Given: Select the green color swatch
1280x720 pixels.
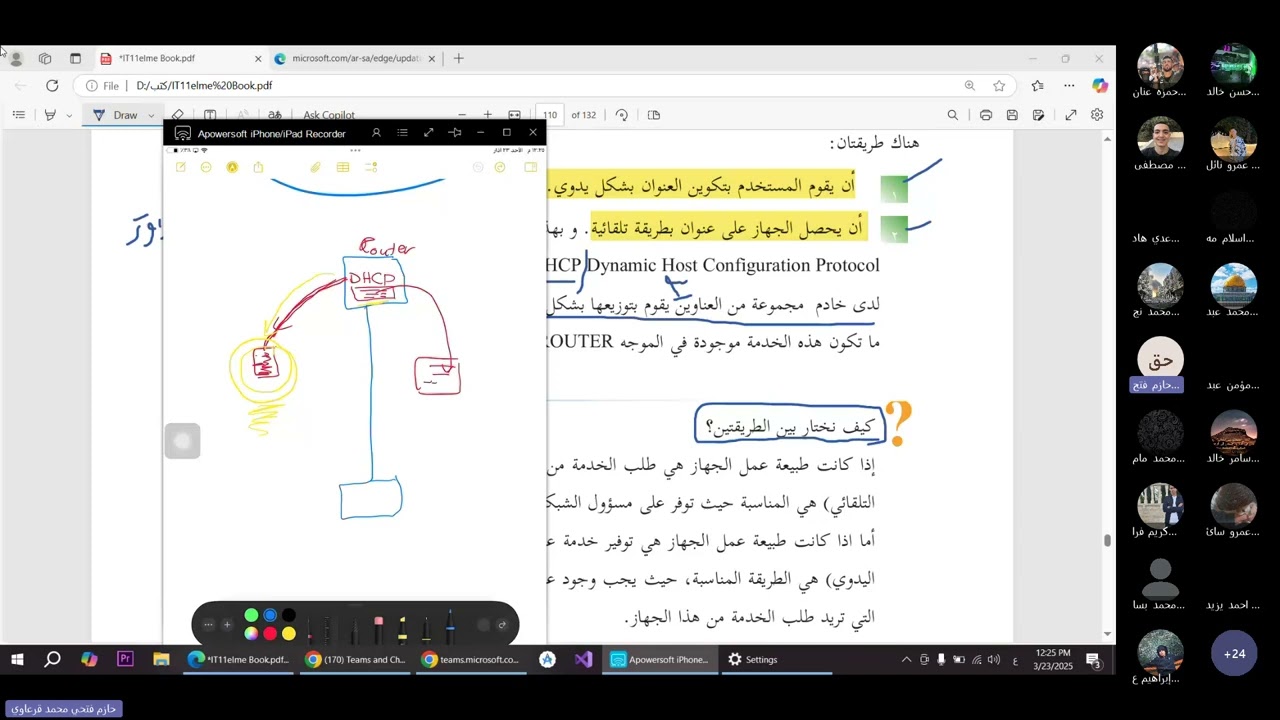Looking at the screenshot, I should coord(251,616).
